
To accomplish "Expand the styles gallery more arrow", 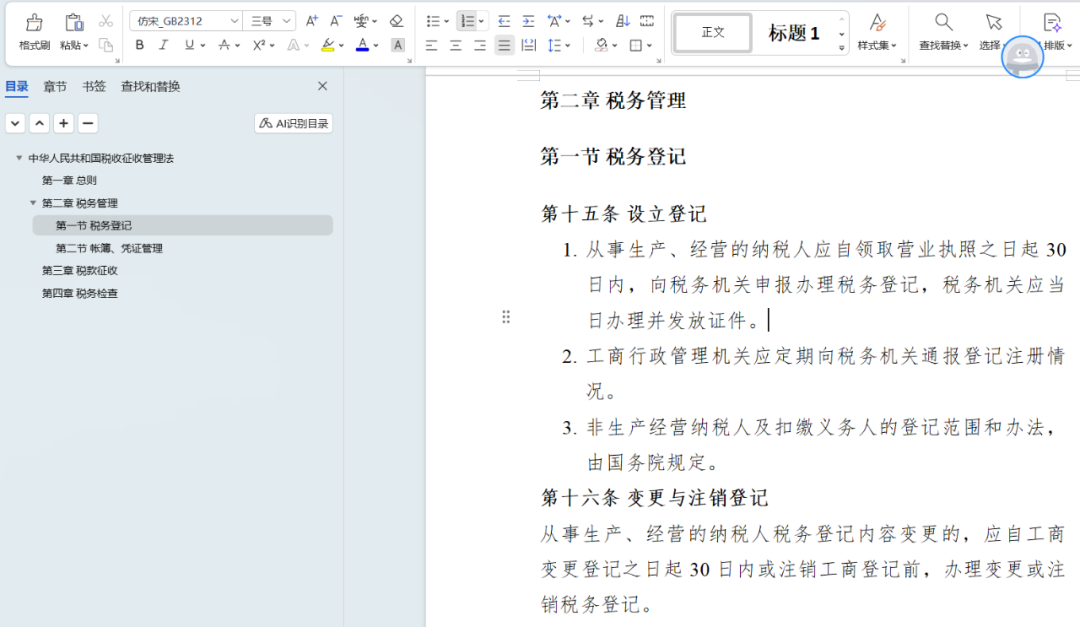I will click(x=841, y=48).
